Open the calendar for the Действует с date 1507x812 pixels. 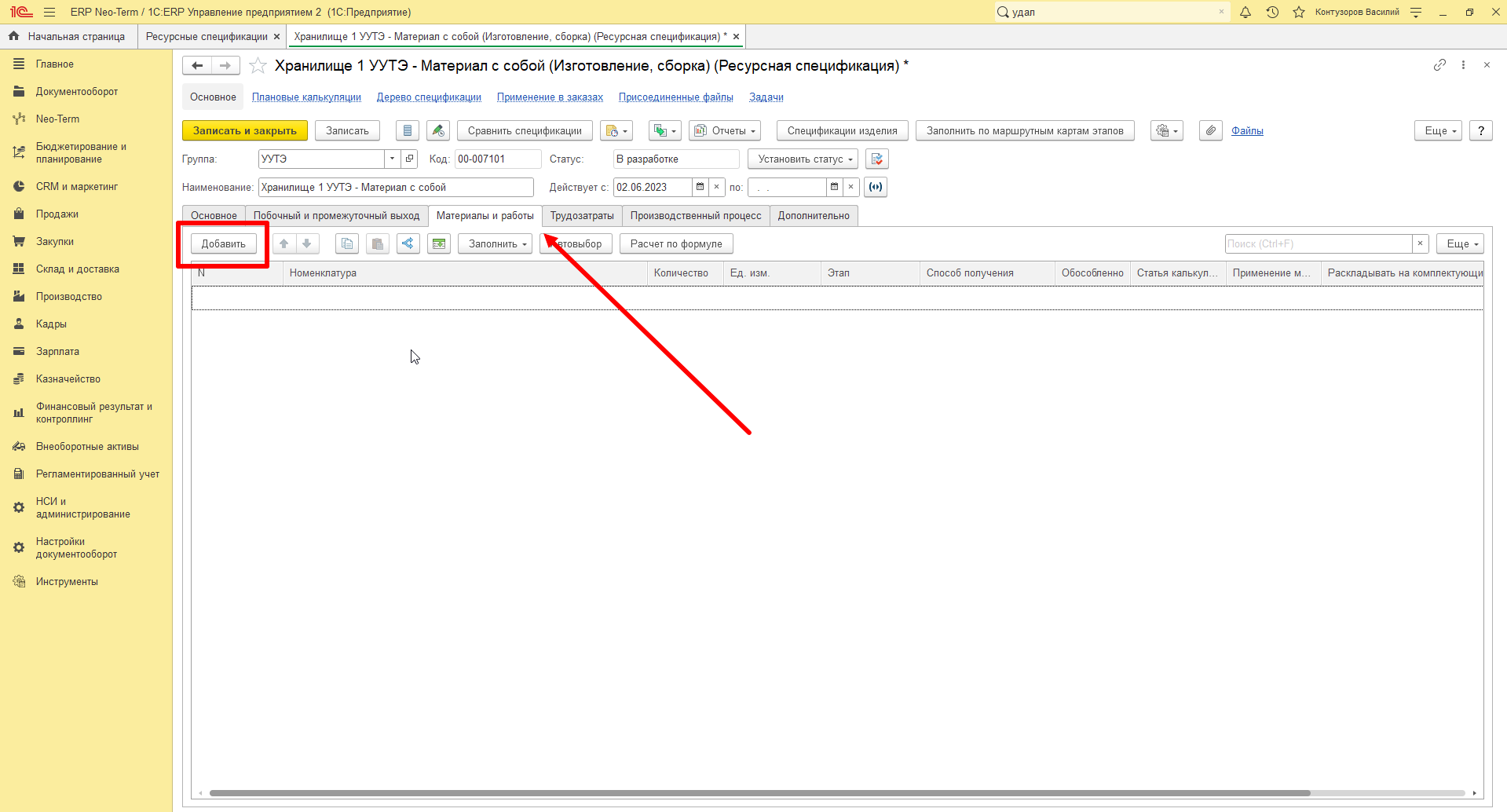coord(700,187)
